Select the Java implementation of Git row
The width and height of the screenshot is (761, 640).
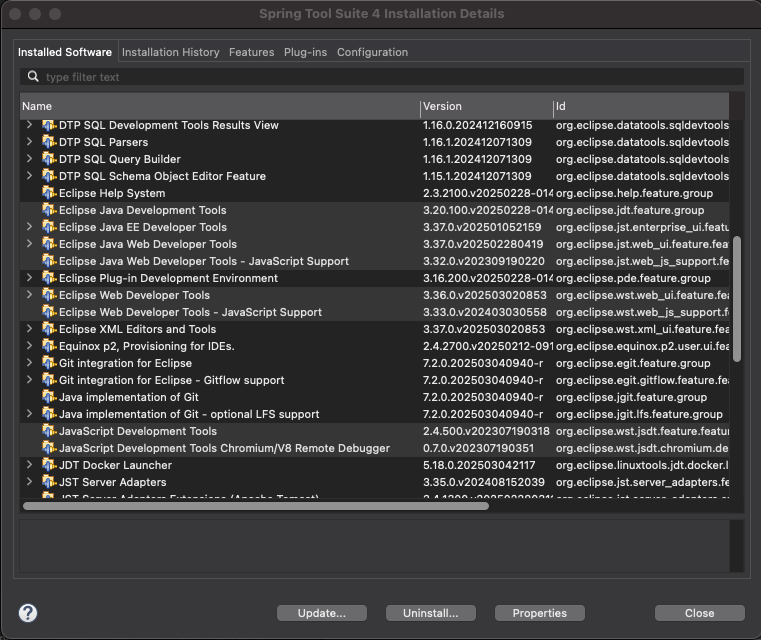pos(374,397)
